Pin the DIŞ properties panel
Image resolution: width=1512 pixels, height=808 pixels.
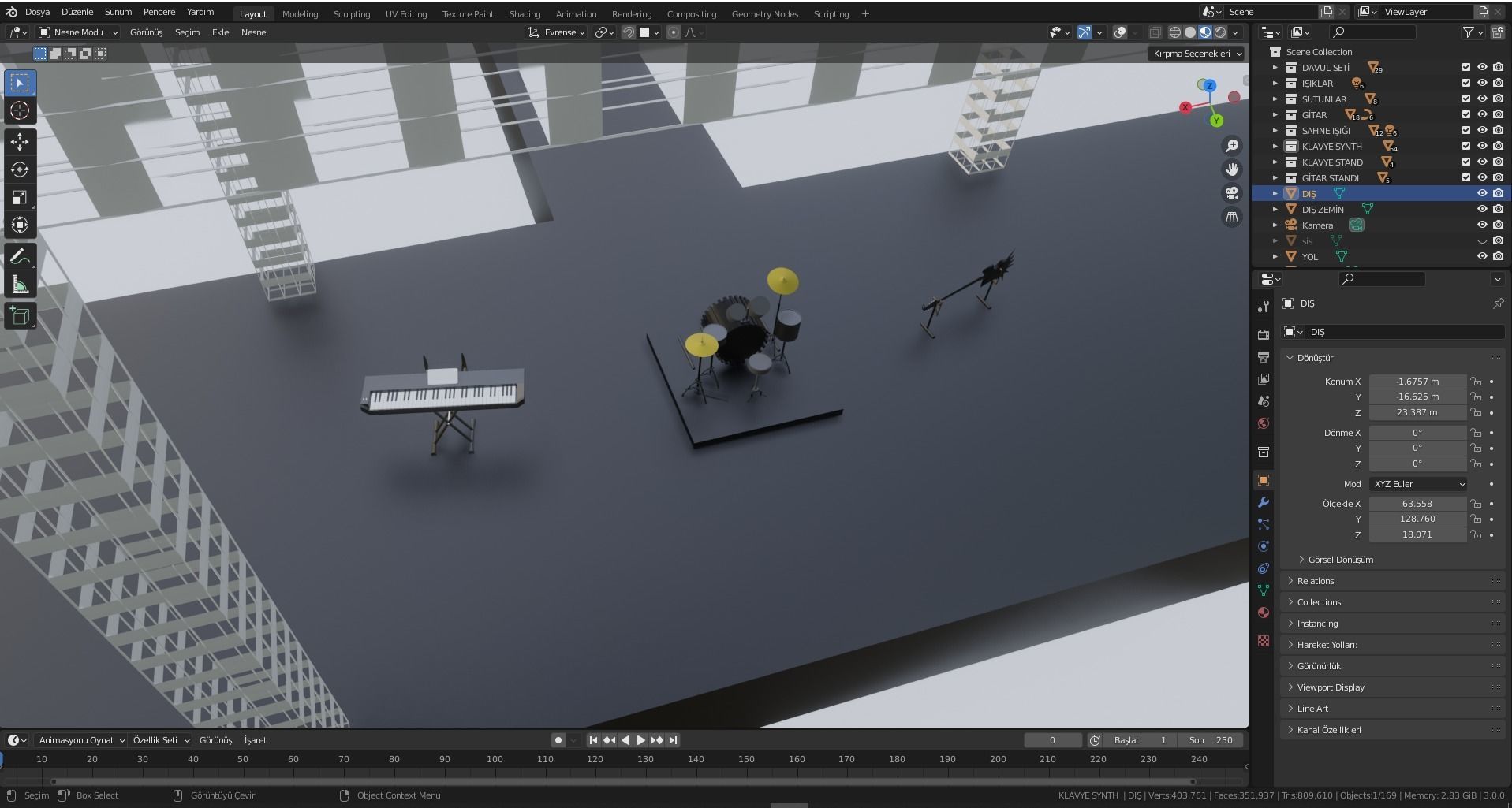click(1497, 303)
